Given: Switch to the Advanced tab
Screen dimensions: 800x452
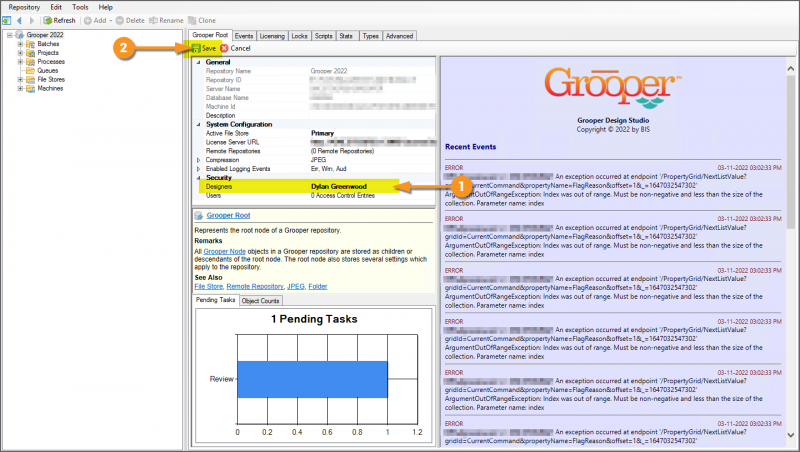Looking at the screenshot, I should 399,36.
